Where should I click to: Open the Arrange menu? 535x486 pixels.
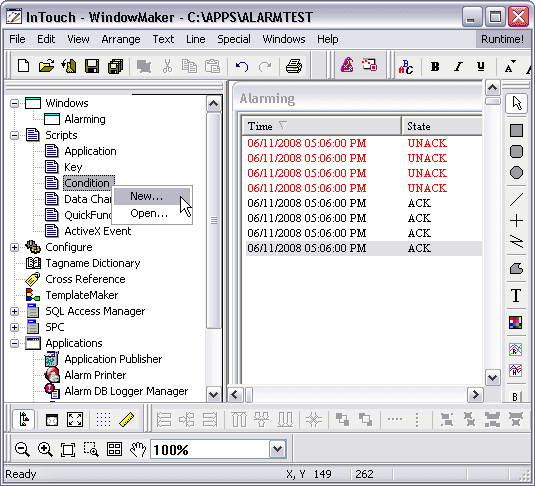121,39
